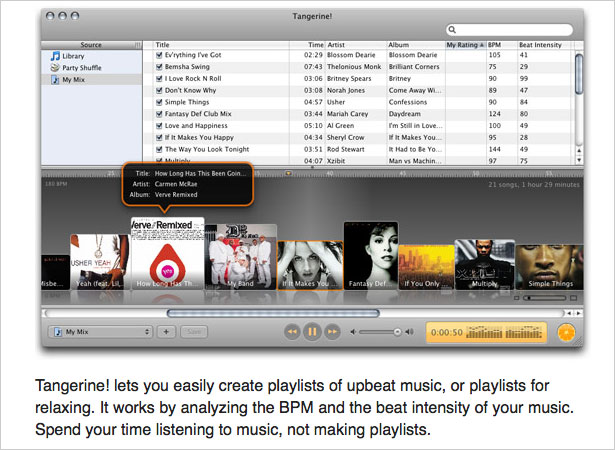615x450 pixels.
Task: Click the Save button
Action: pos(194,332)
